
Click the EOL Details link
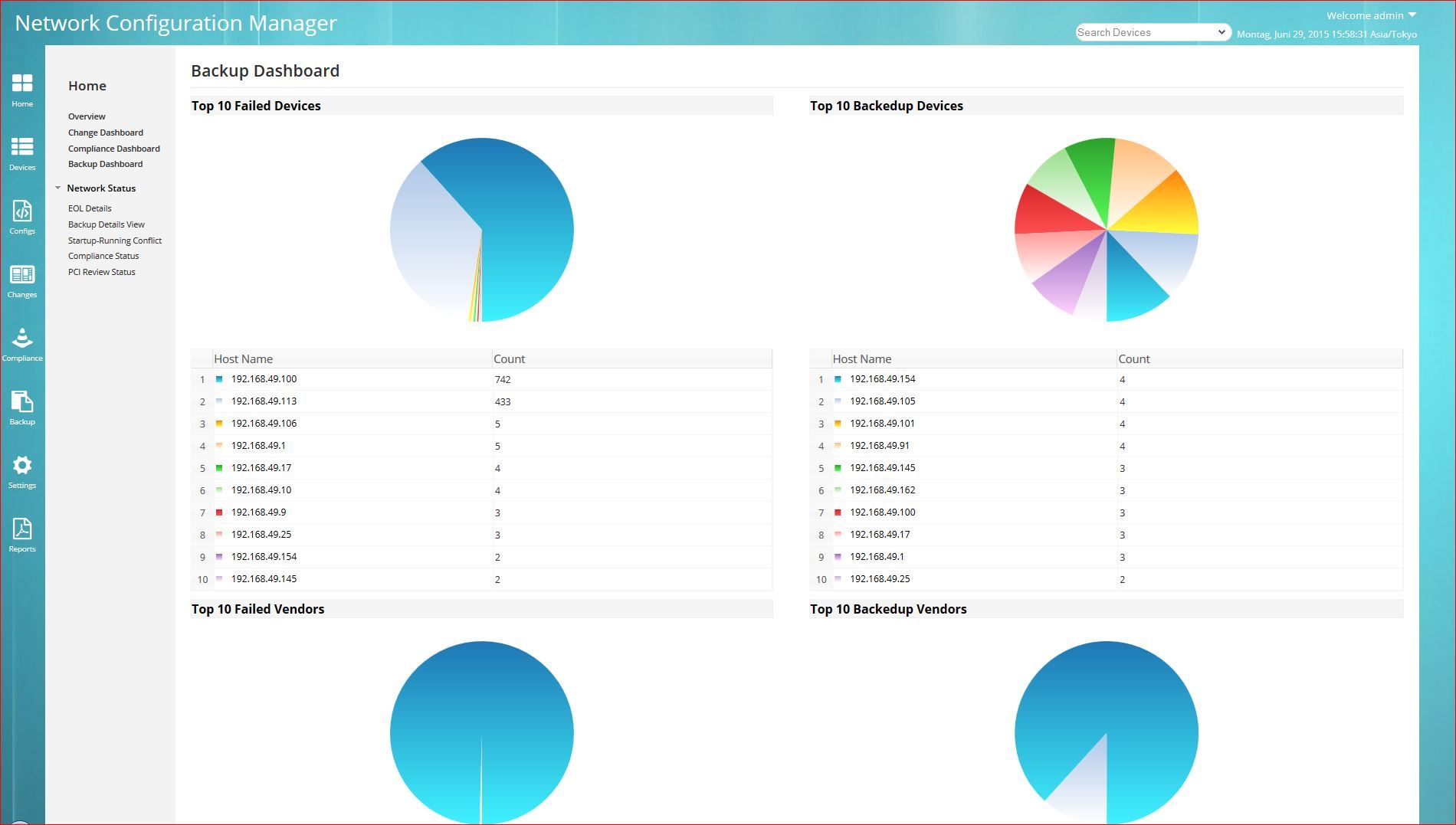click(x=89, y=208)
